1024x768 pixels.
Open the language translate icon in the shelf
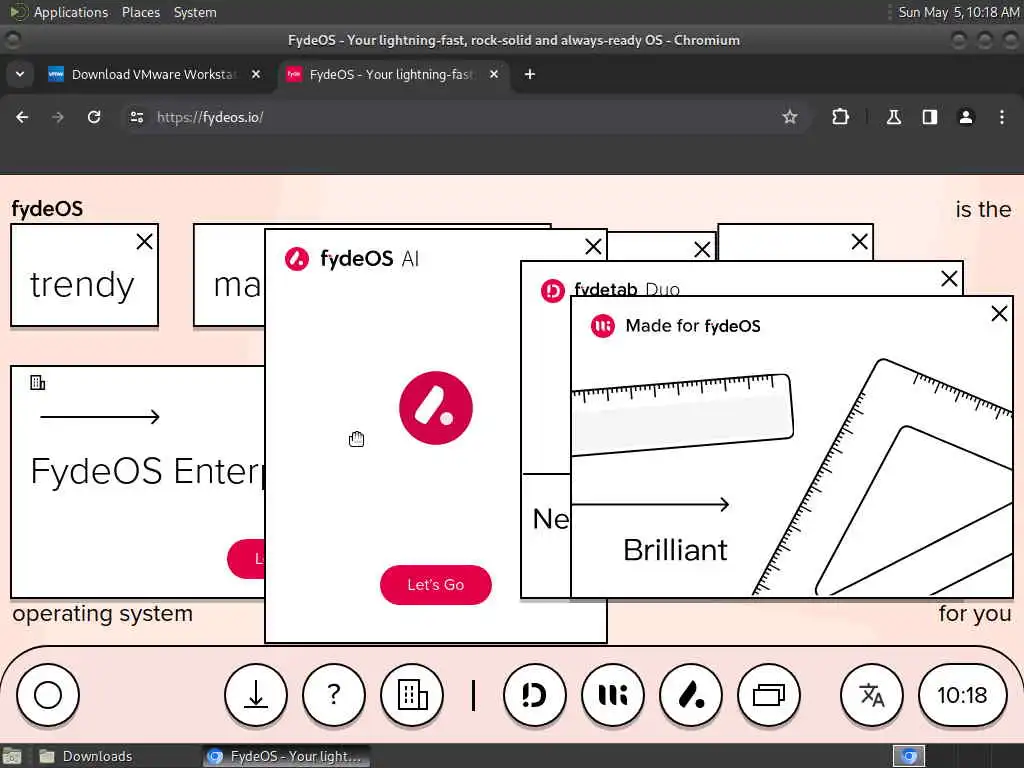872,695
